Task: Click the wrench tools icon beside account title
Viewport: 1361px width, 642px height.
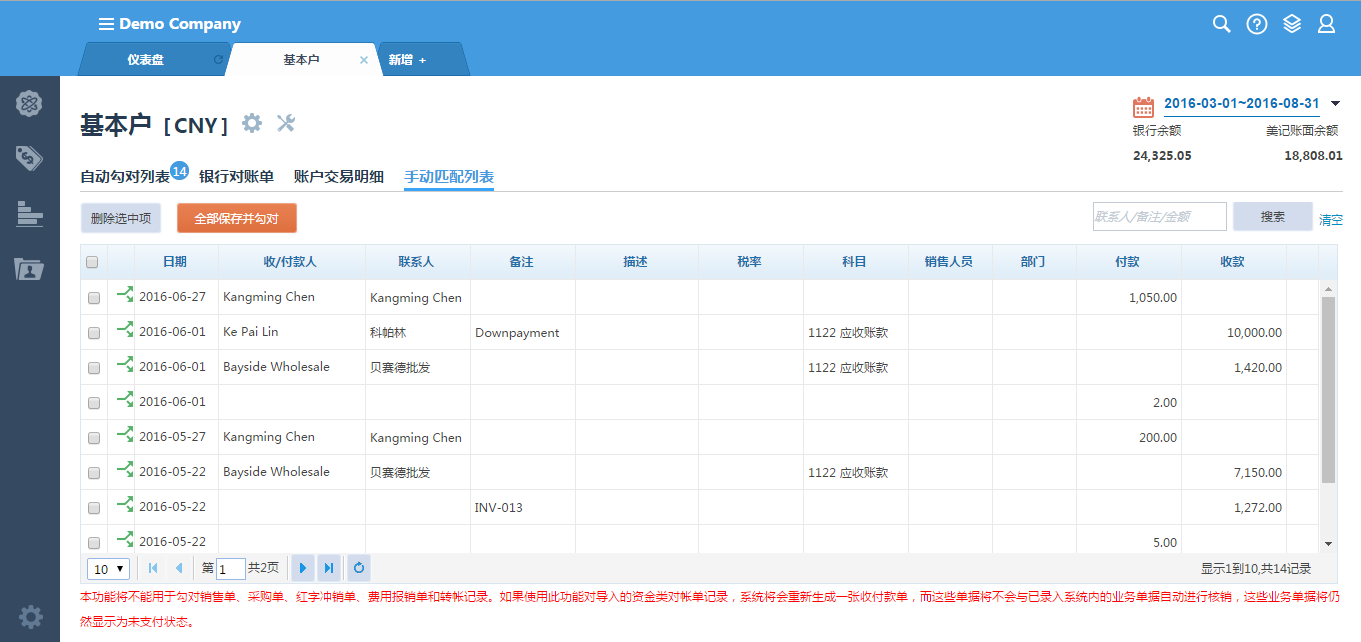Action: click(285, 123)
